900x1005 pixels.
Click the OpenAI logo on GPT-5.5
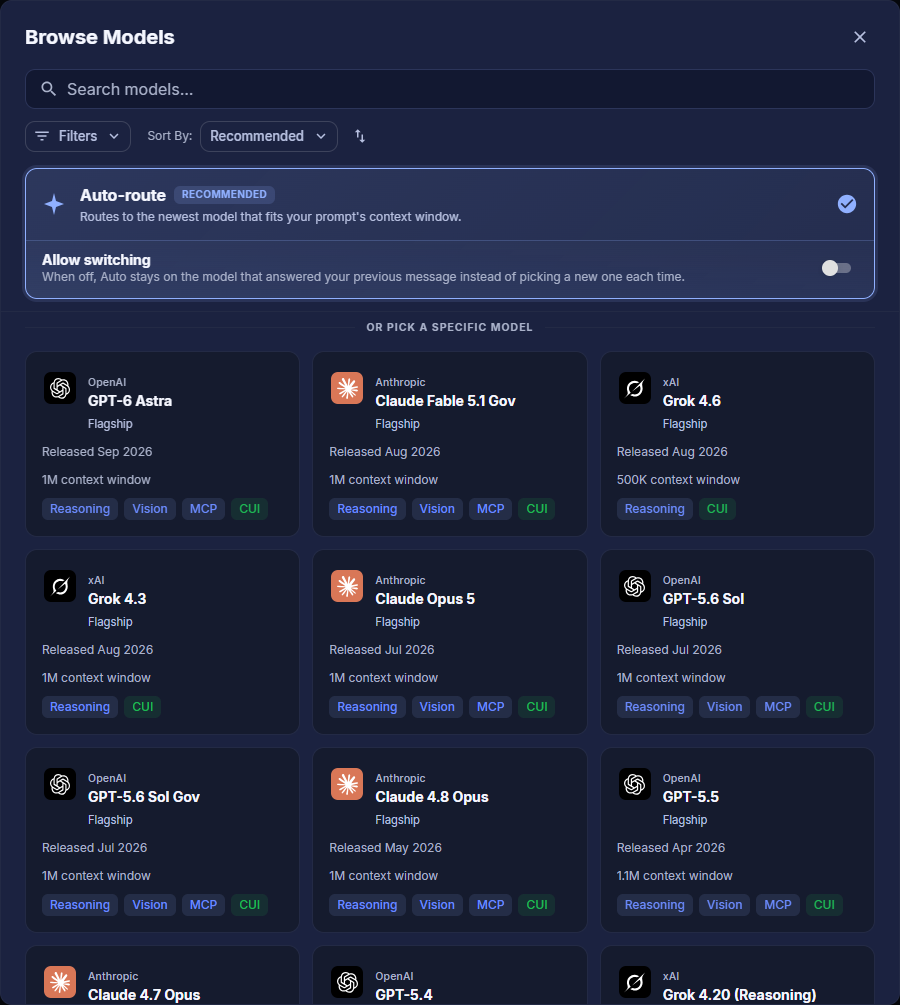tap(635, 785)
